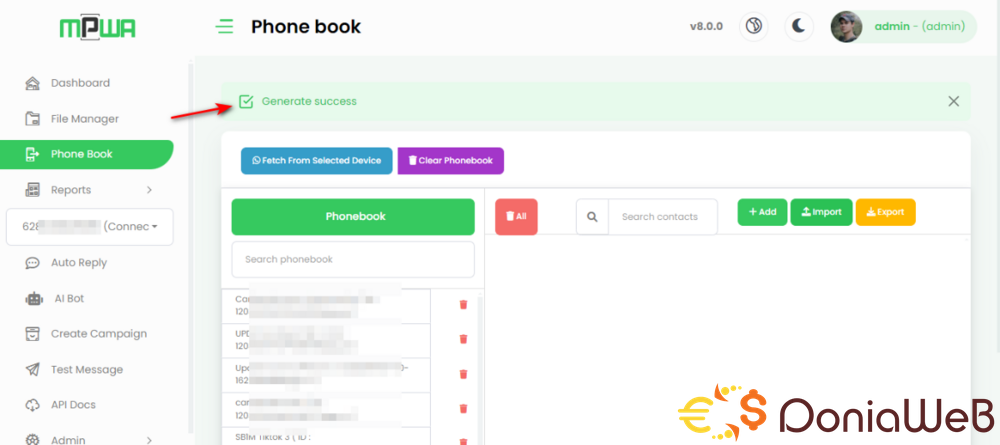The height and width of the screenshot is (445, 1000).
Task: Click the contacts search magnifier icon
Action: (592, 217)
